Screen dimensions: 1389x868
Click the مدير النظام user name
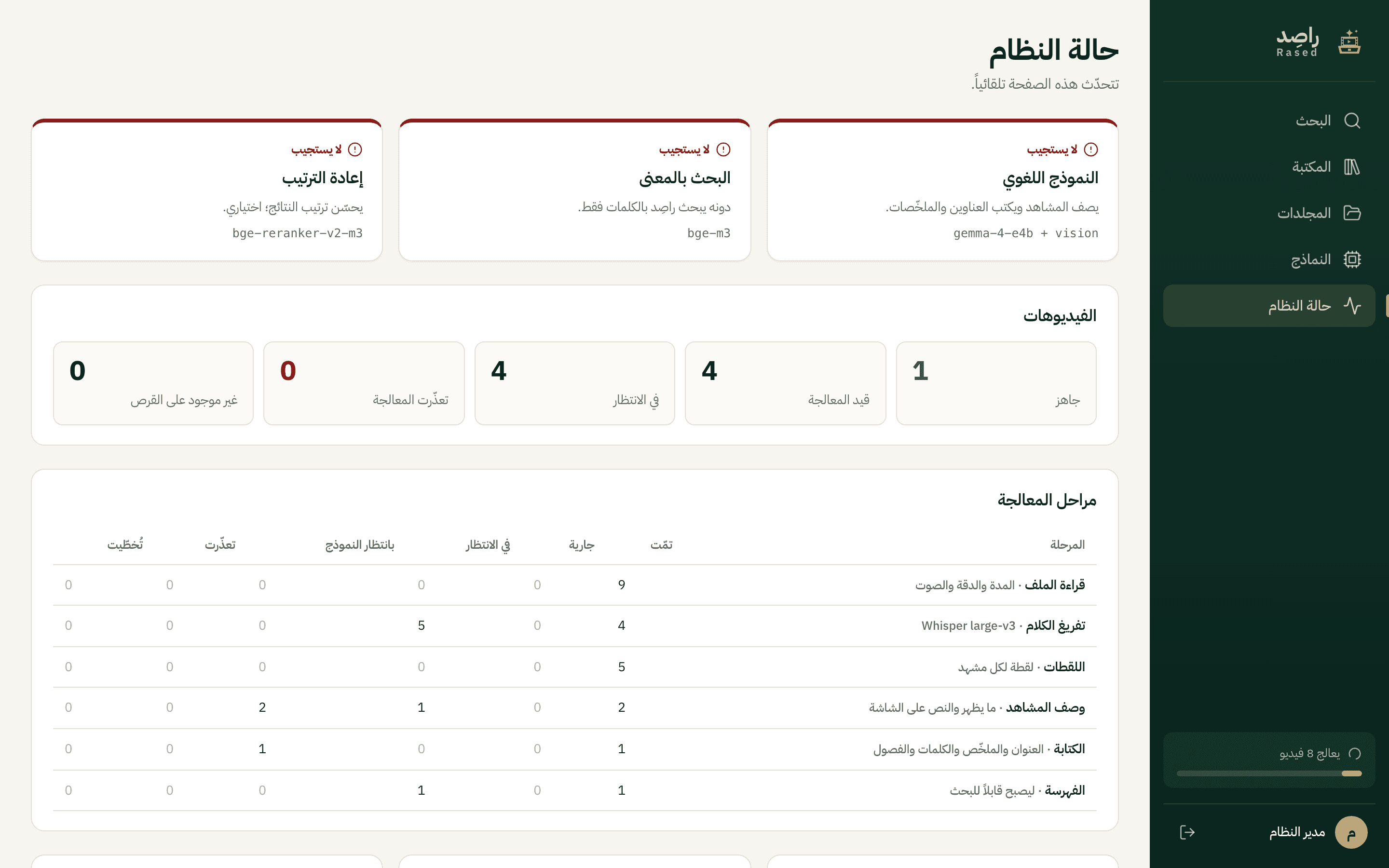click(x=1297, y=832)
